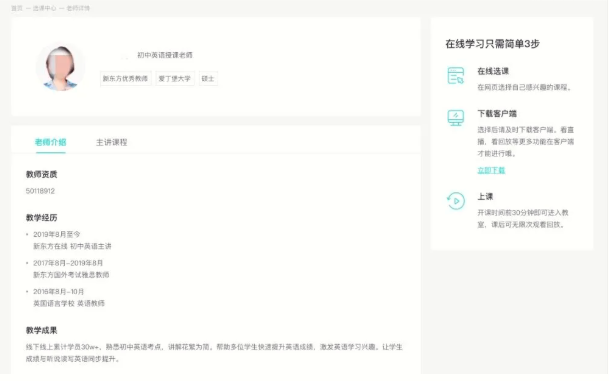Image resolution: width=609 pixels, height=381 pixels.
Task: Click the 2017年8月–2019年8月 entry
Action: 68,263
